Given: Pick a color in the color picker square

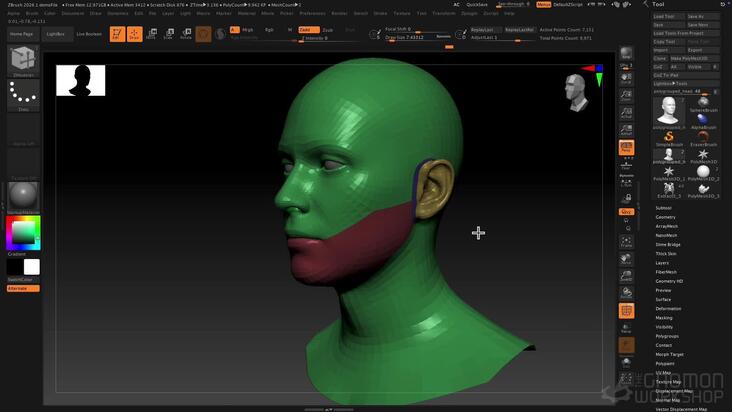Looking at the screenshot, I should (23, 232).
